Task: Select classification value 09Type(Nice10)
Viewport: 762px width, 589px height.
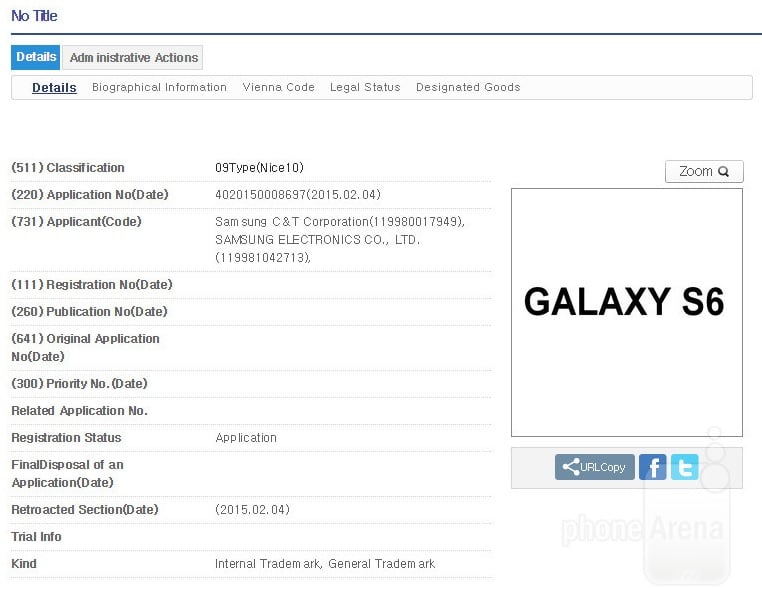Action: [259, 168]
